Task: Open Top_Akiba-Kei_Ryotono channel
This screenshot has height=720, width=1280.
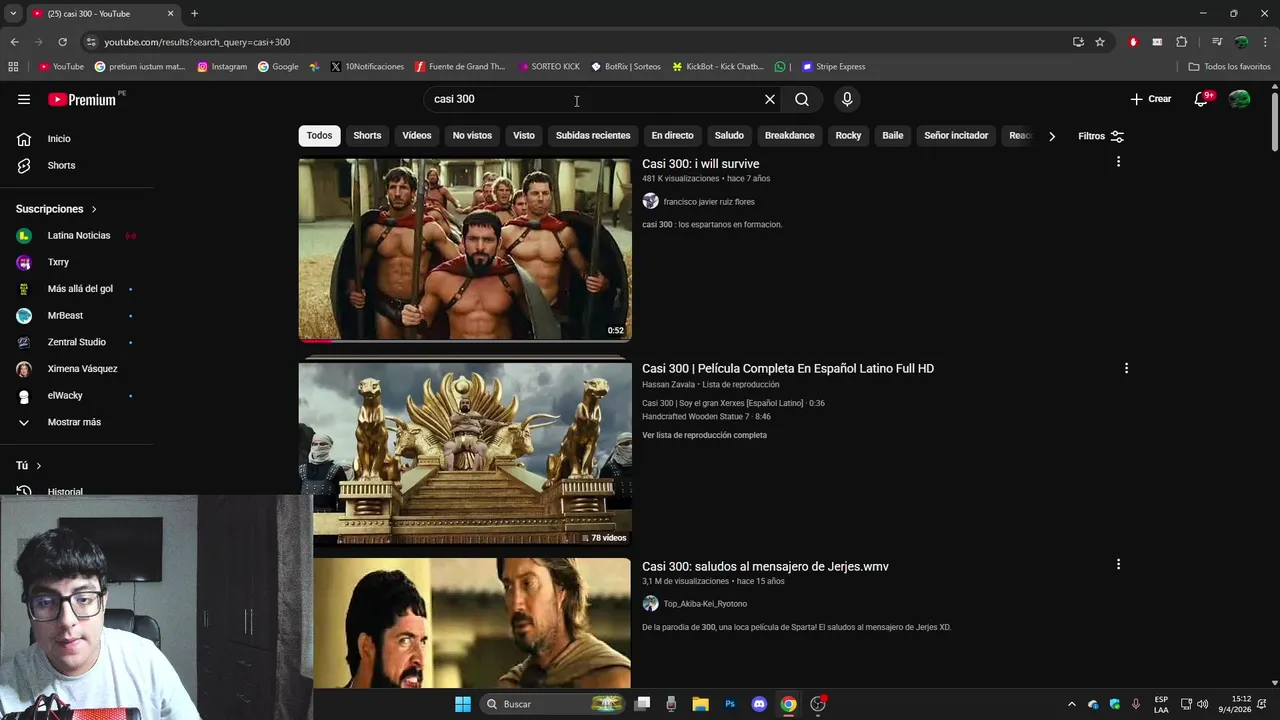Action: tap(705, 604)
